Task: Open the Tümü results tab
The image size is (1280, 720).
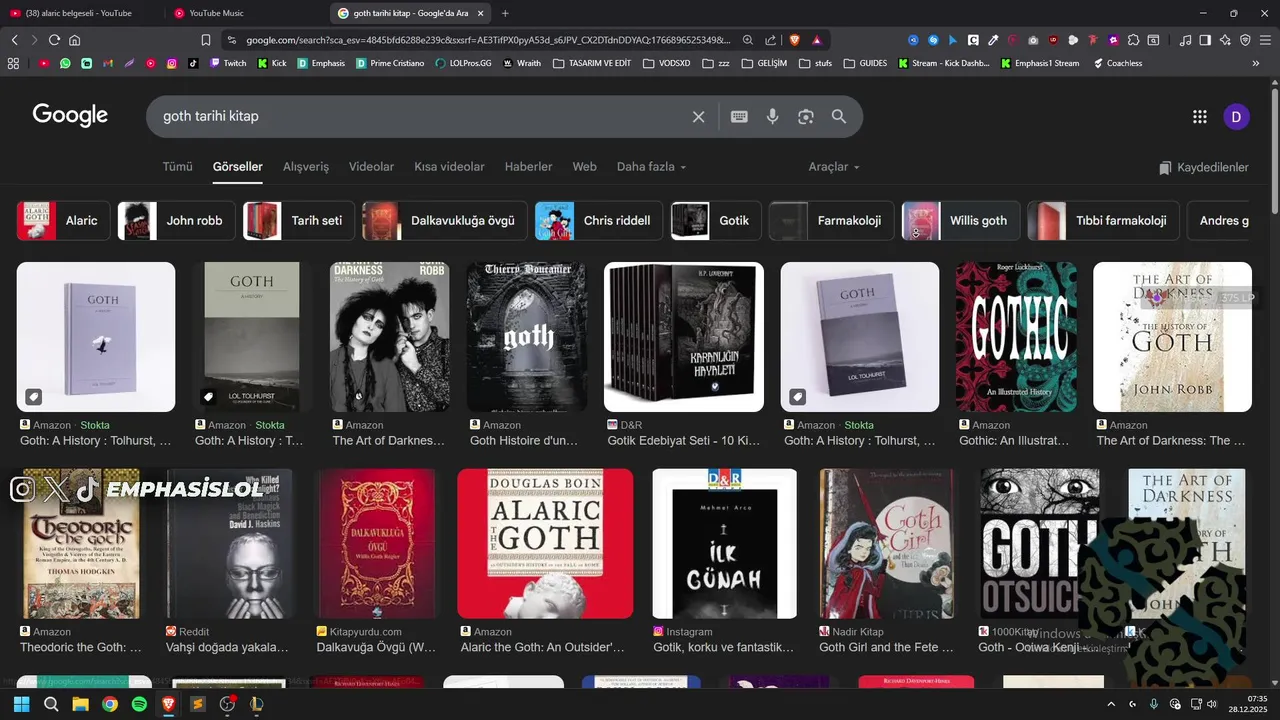Action: [x=177, y=167]
